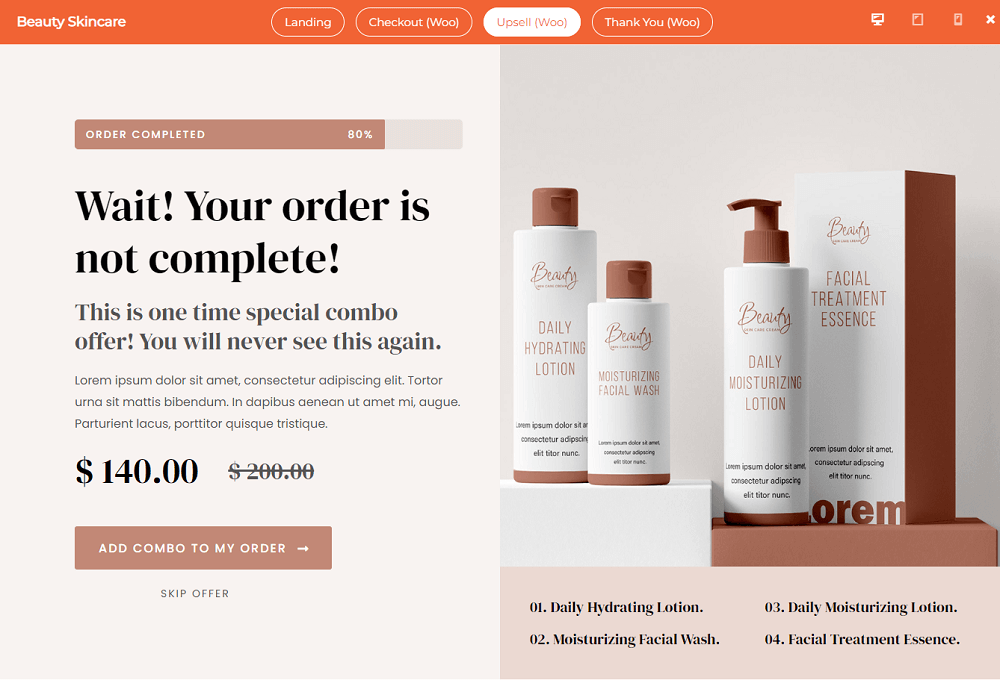Click Add Combo To My Order button
The width and height of the screenshot is (1000, 680).
click(203, 547)
